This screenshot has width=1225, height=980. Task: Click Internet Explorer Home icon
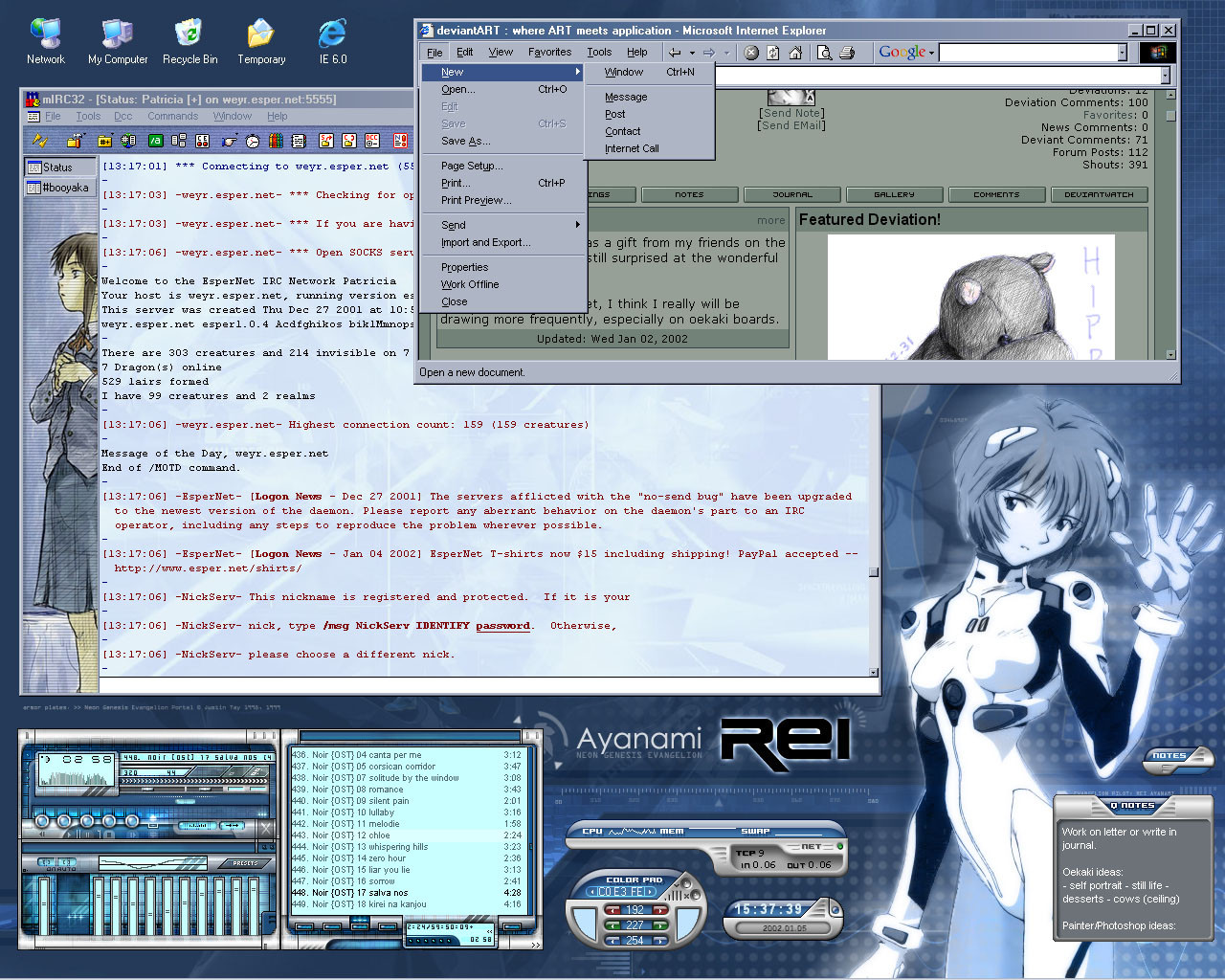coord(795,53)
